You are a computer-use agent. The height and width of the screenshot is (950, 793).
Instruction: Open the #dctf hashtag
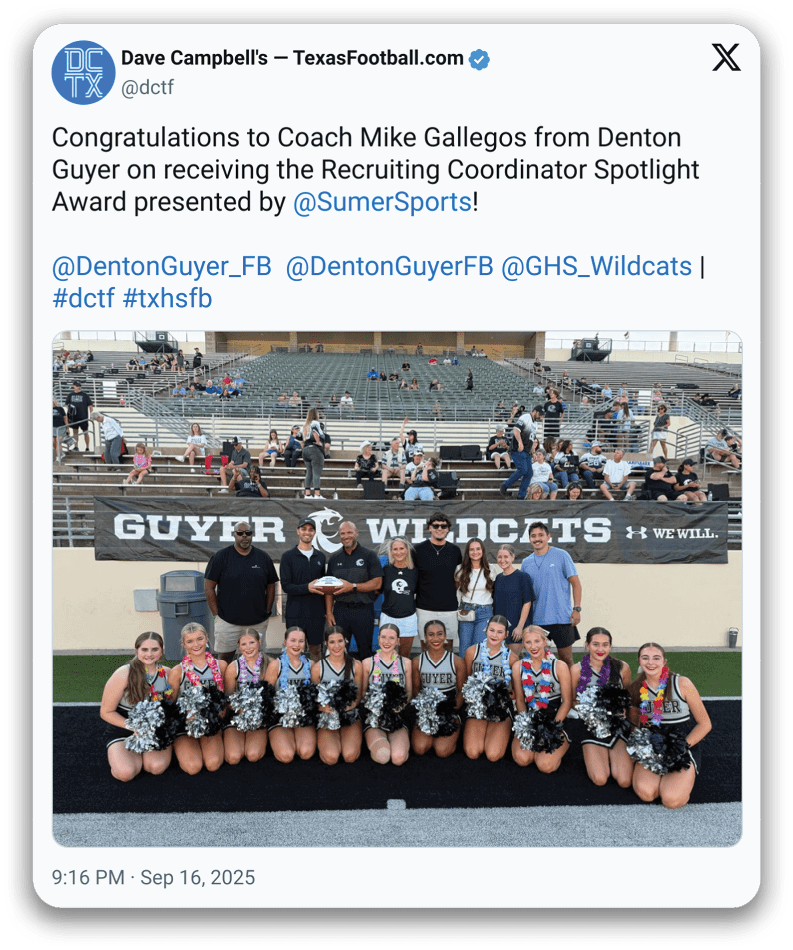(84, 298)
